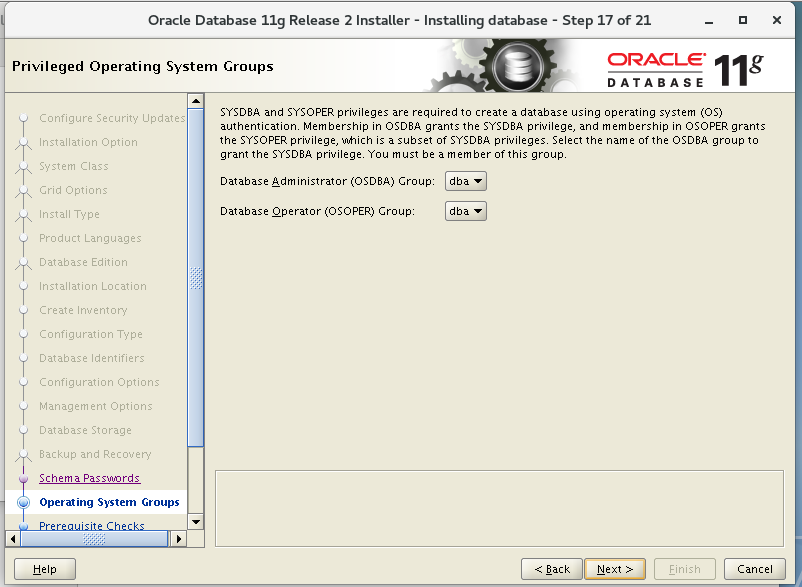Click the sidebar scrollbar down arrow

point(195,521)
